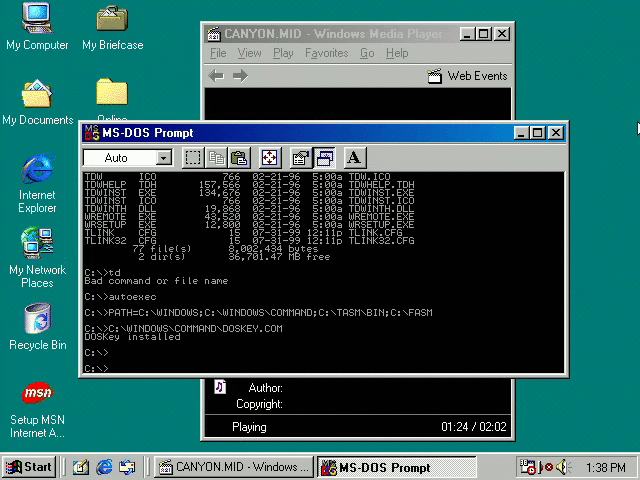The width and height of the screenshot is (640, 480).
Task: Select the Internet Explorer desktop icon
Action: click(37, 183)
